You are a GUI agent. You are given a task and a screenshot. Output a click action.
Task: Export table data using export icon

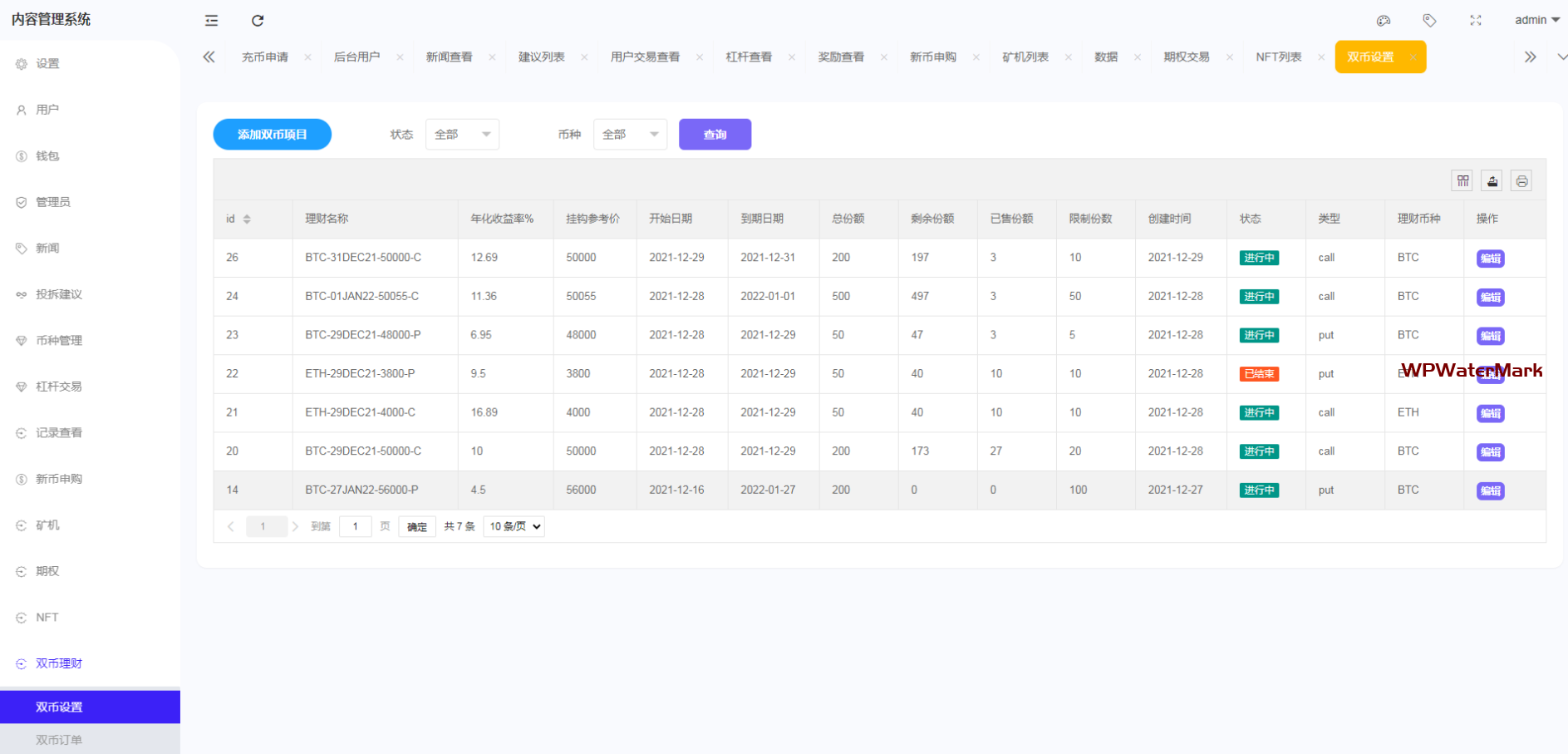[x=1492, y=181]
